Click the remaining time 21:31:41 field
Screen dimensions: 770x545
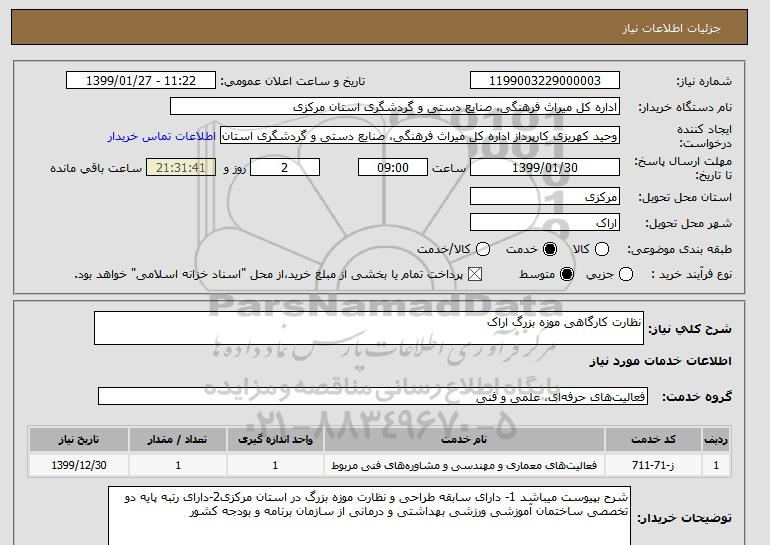tap(181, 167)
